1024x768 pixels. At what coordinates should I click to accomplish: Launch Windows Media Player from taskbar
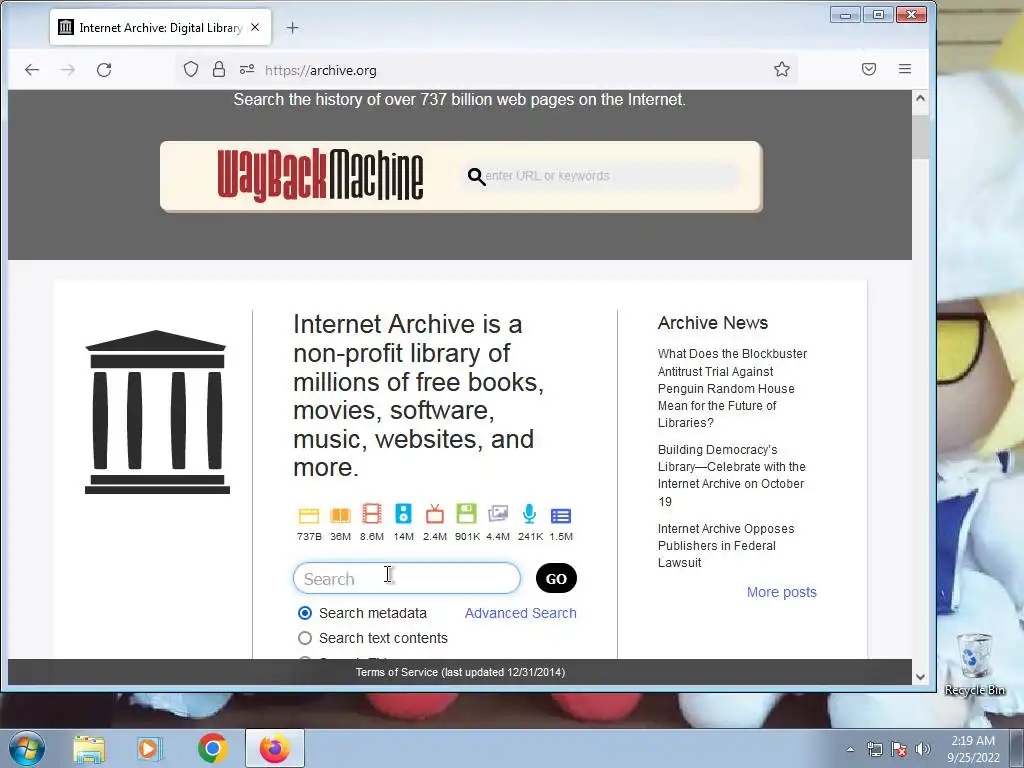pyautogui.click(x=149, y=748)
